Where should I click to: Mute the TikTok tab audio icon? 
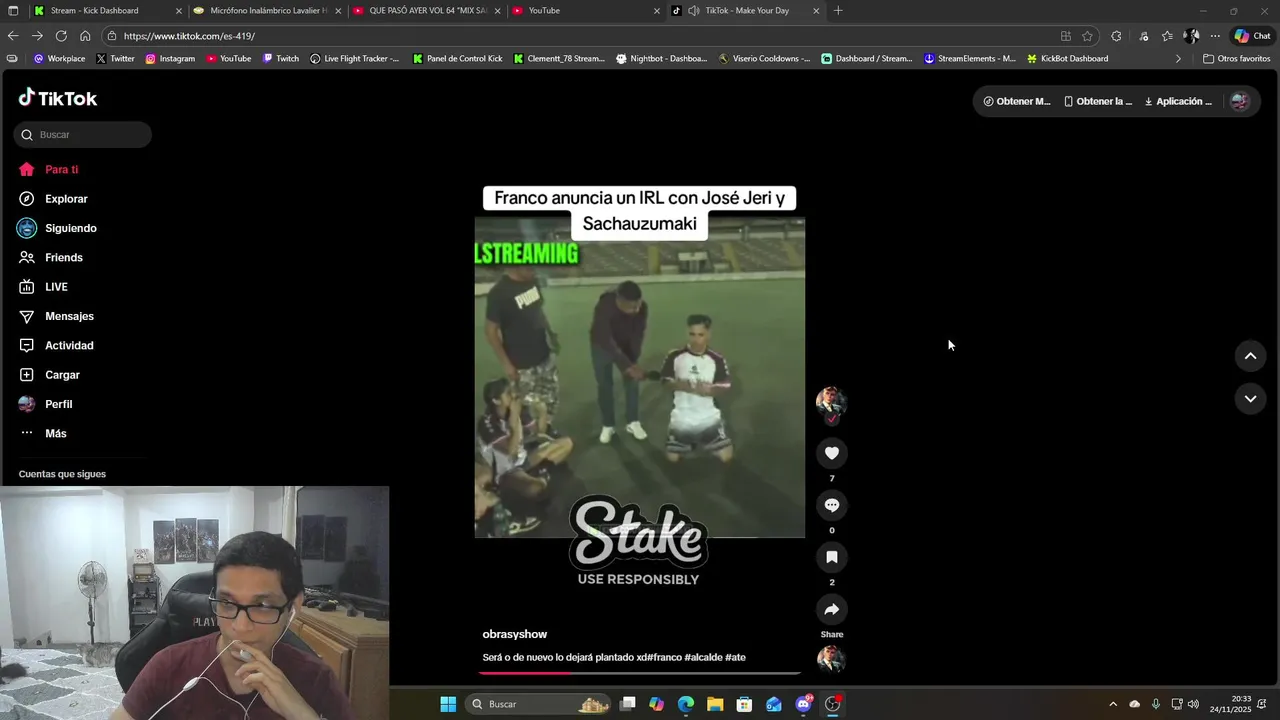[694, 11]
